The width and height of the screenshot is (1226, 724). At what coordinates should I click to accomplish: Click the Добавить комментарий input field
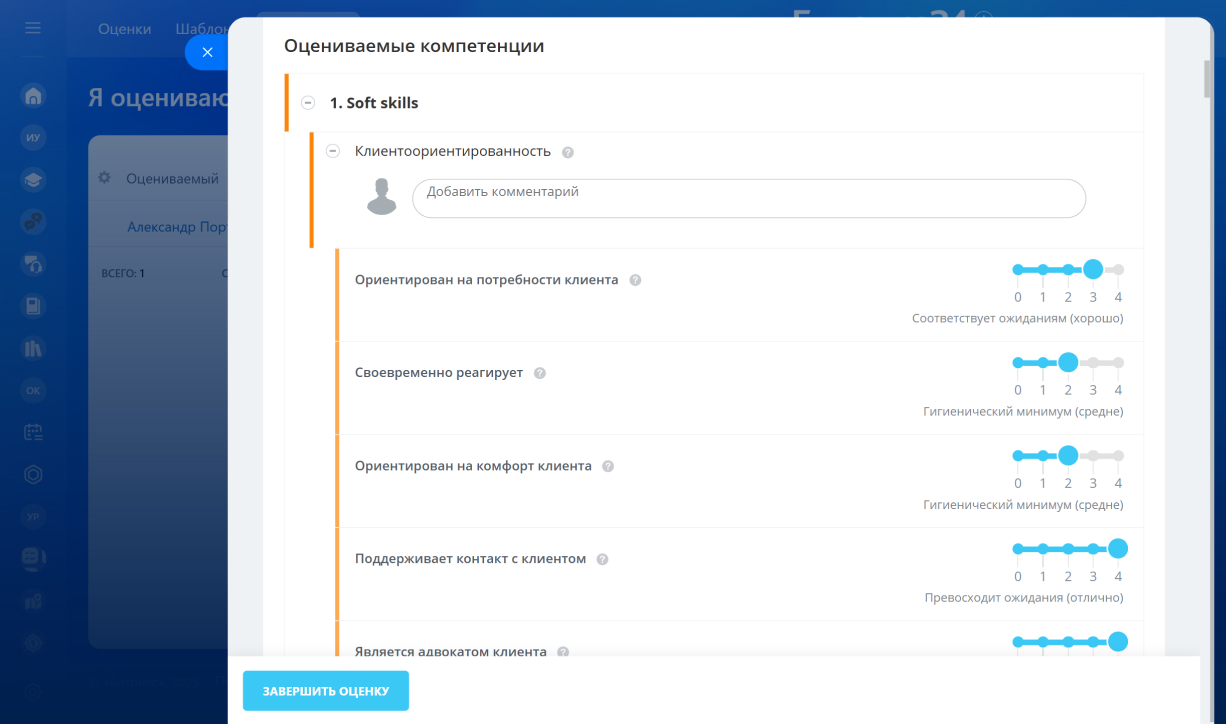pos(748,198)
